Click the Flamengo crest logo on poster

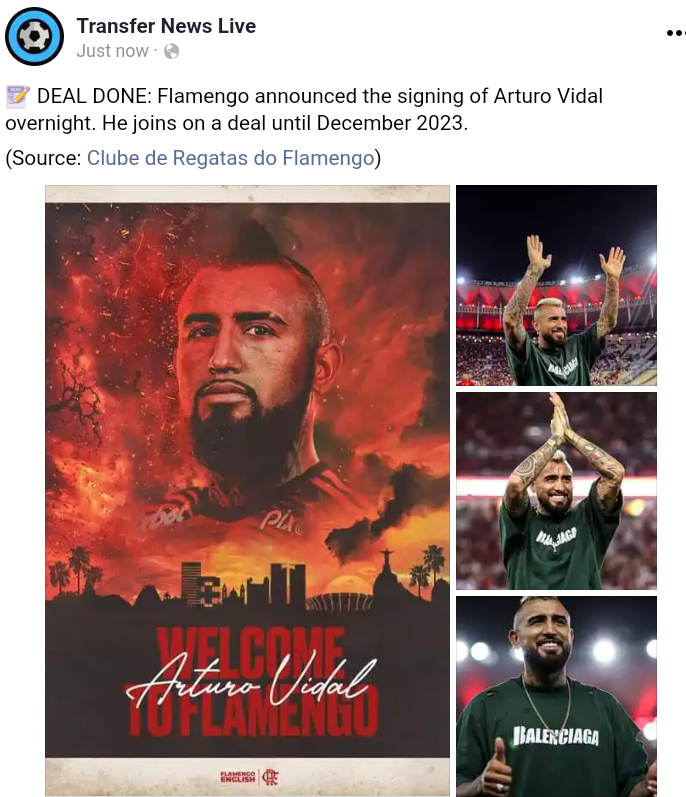[x=270, y=777]
